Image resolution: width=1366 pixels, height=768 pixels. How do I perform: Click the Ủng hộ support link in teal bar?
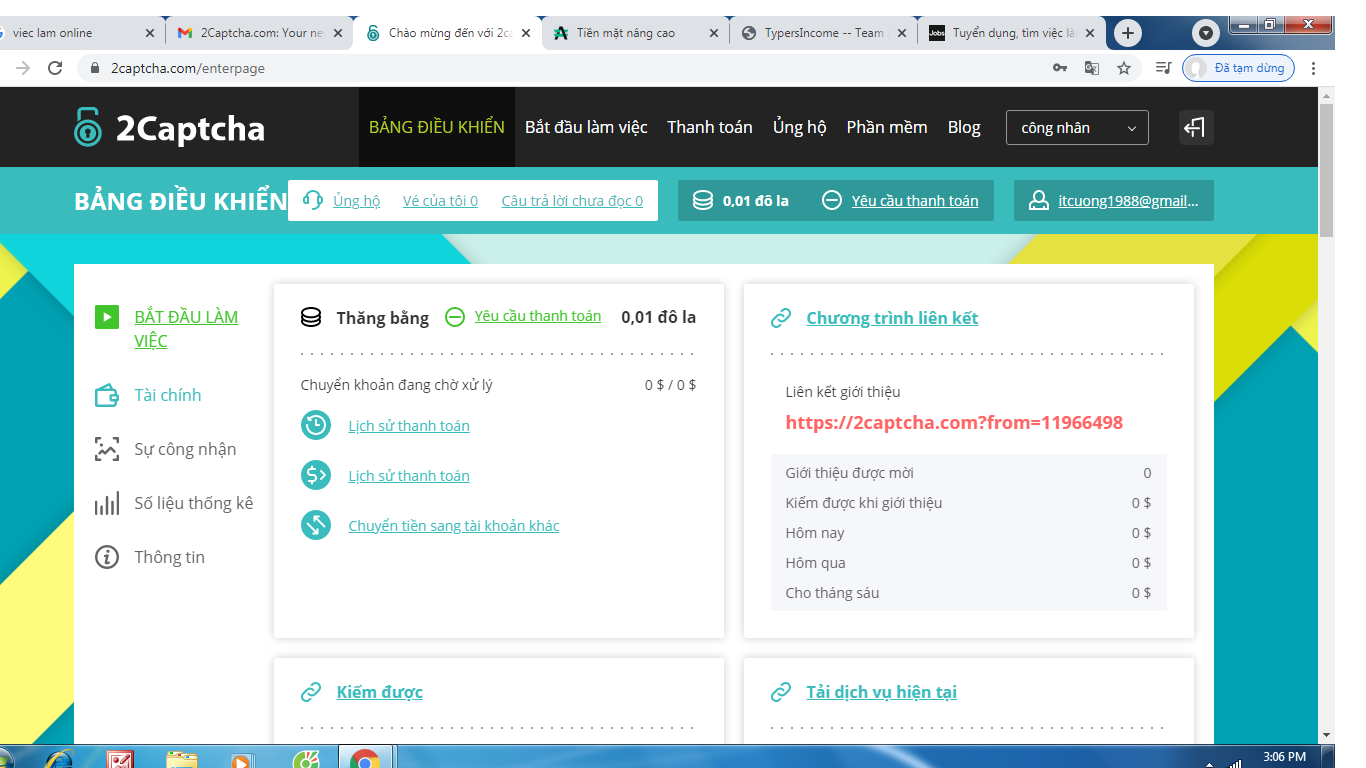(x=357, y=201)
